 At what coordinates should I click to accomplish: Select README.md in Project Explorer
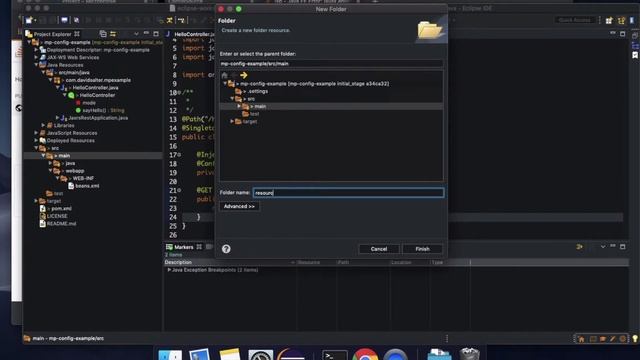click(61, 224)
